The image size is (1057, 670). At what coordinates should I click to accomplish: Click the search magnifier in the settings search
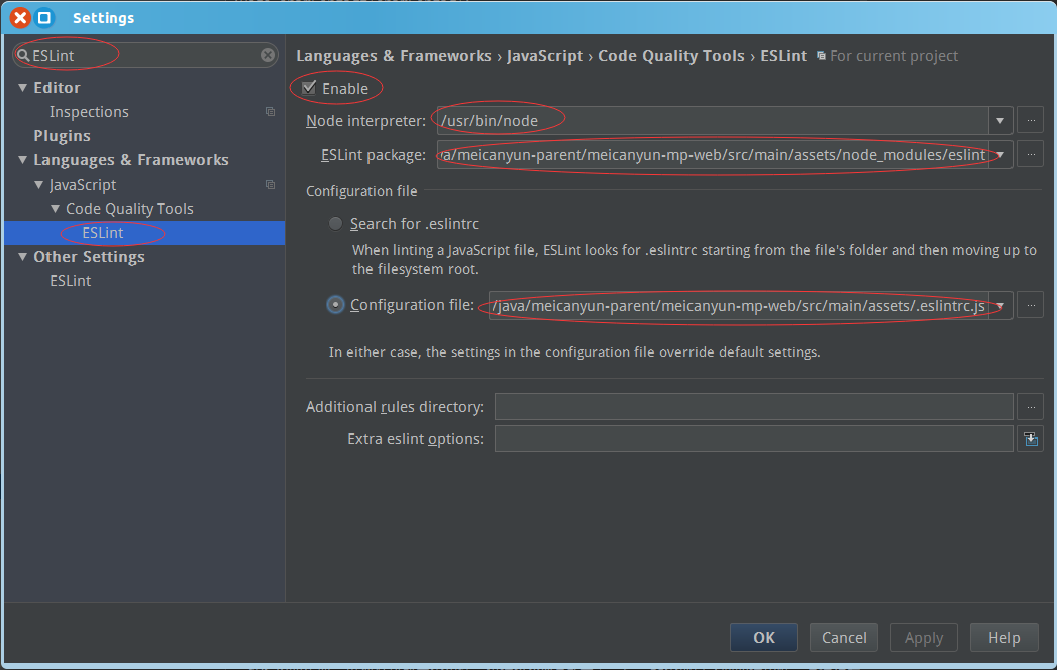point(22,55)
